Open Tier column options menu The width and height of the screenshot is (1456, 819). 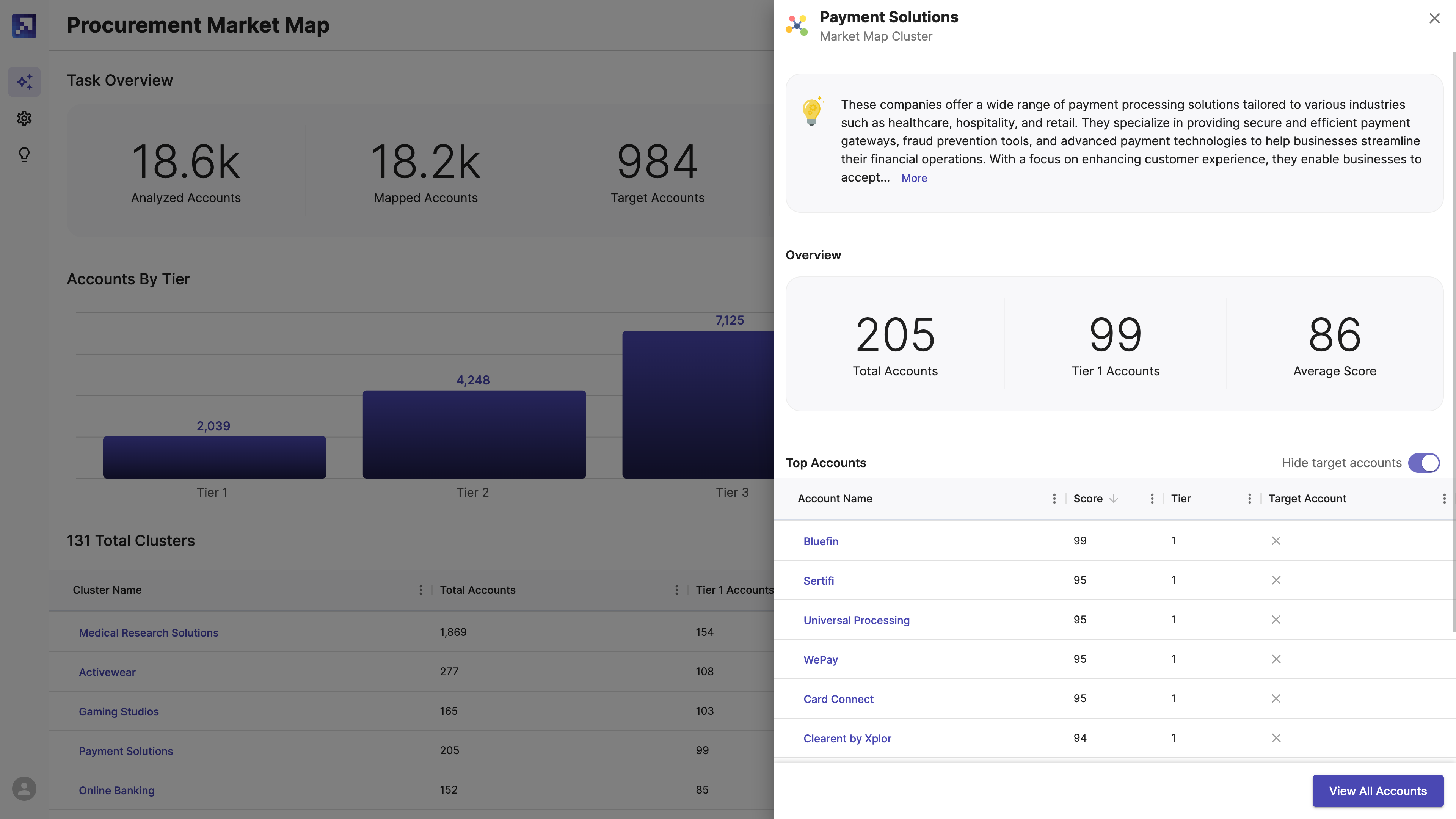tap(1249, 499)
